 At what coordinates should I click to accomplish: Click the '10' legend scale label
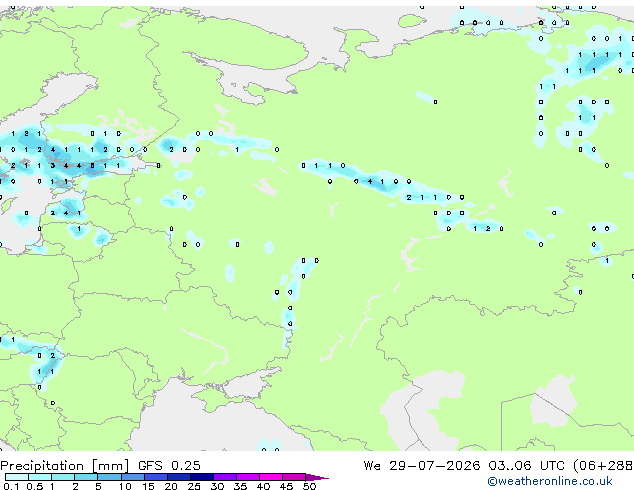coord(125,486)
